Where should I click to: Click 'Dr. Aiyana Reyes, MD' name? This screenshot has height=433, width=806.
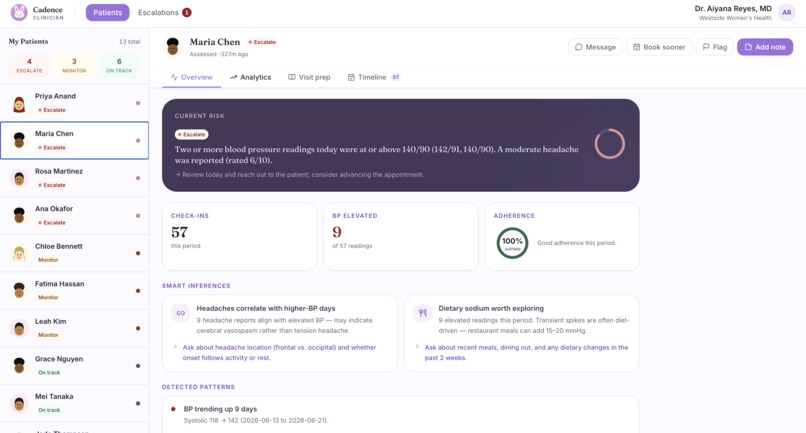[x=733, y=9]
